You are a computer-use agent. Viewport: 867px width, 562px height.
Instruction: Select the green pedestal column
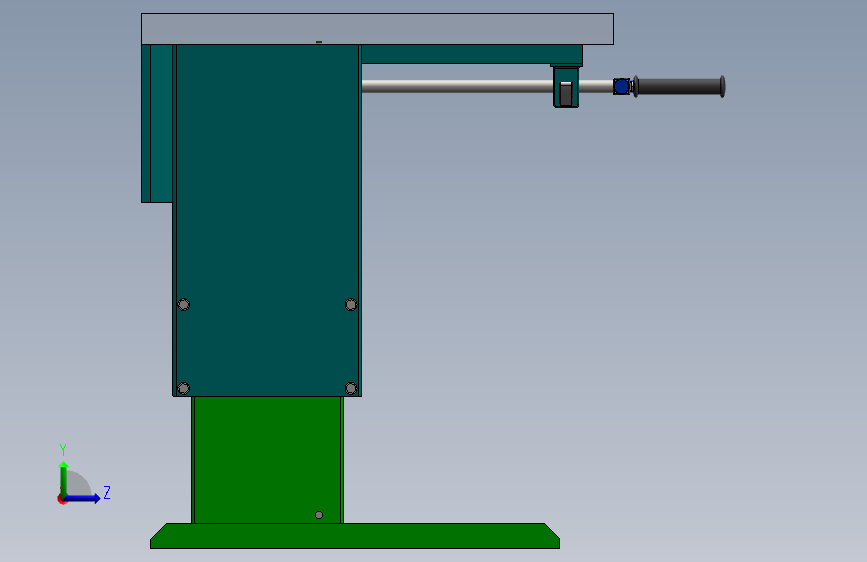[268, 460]
